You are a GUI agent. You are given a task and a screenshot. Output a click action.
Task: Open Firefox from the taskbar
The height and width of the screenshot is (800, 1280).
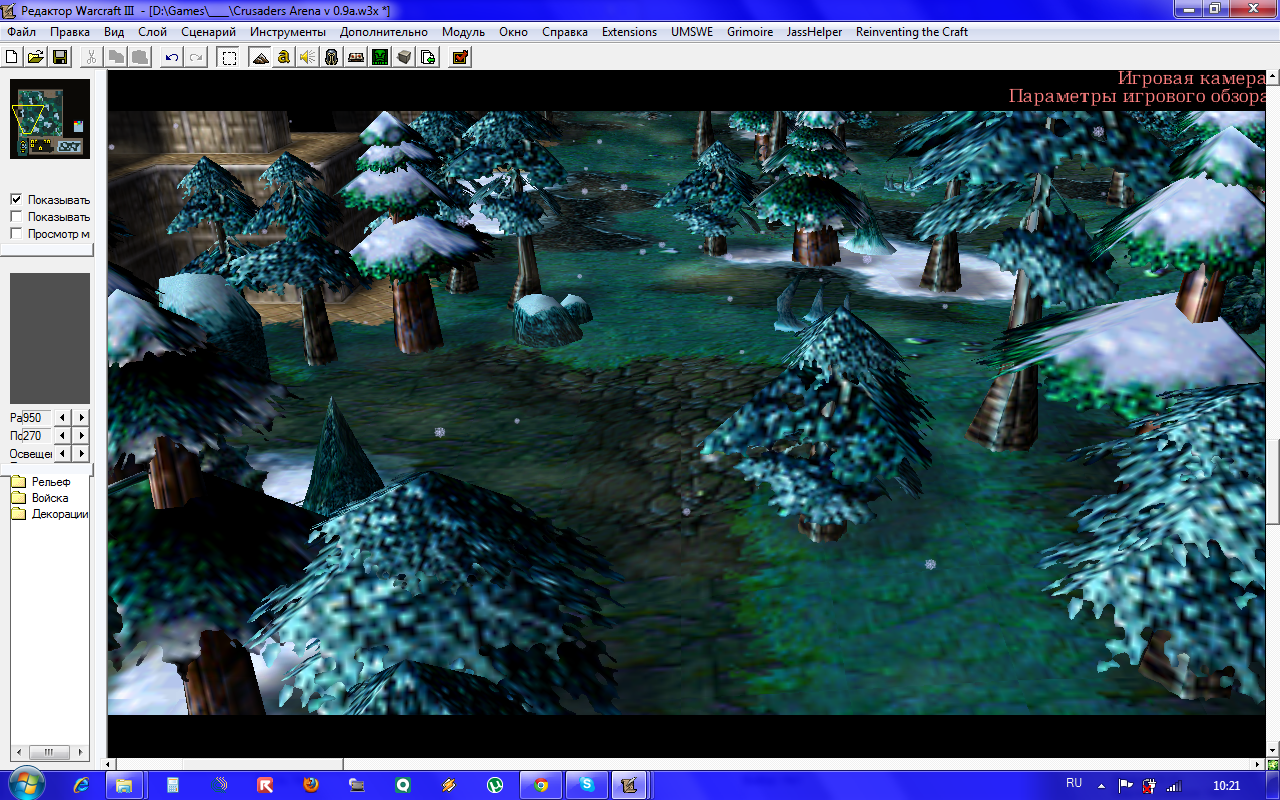point(311,785)
